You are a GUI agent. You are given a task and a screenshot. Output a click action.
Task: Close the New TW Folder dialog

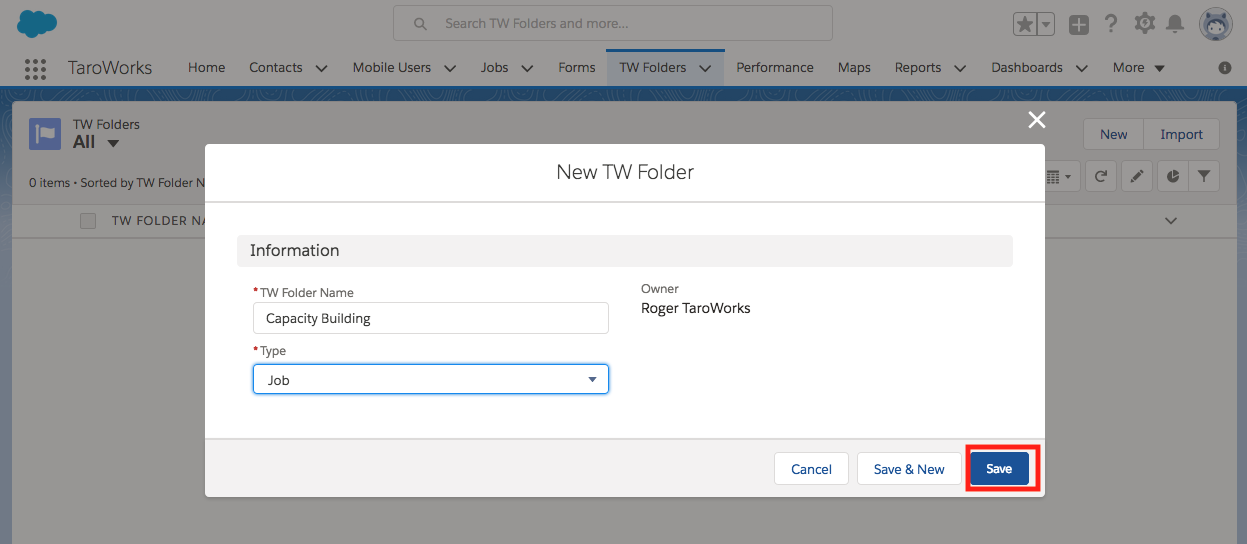click(x=1037, y=120)
